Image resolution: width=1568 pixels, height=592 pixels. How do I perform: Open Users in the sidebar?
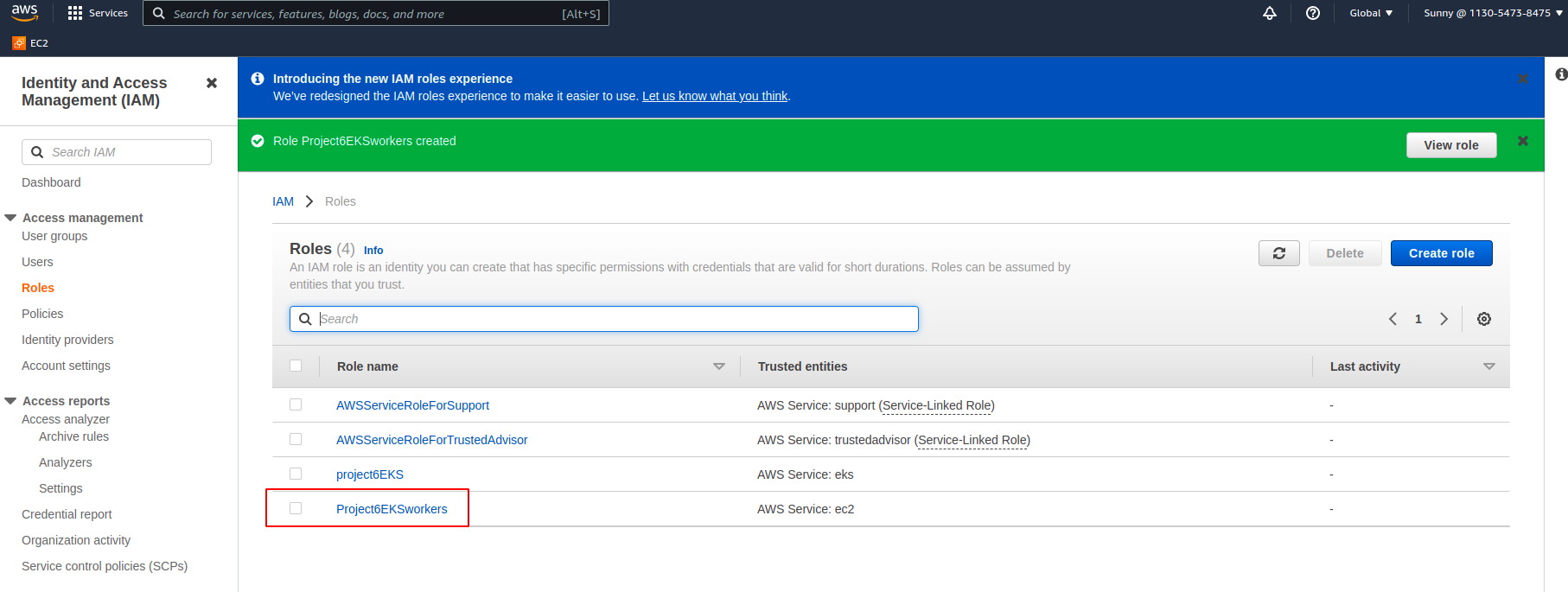click(x=37, y=262)
